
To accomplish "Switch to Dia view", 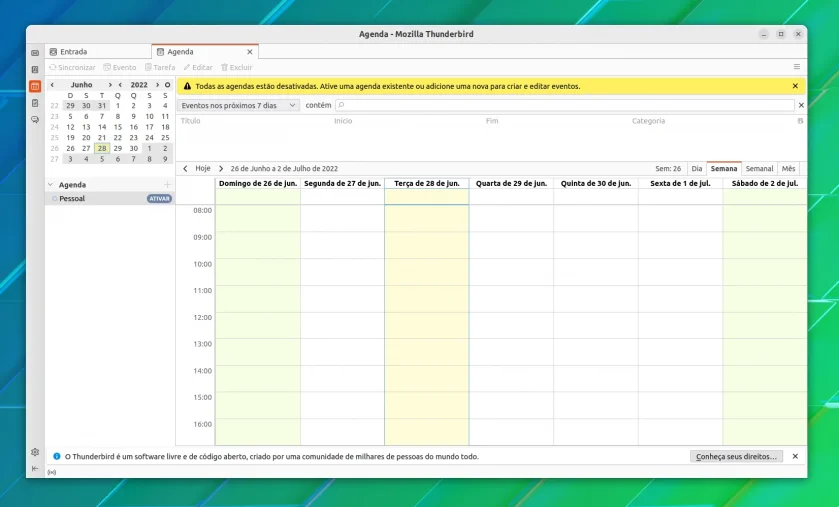I will coord(696,168).
